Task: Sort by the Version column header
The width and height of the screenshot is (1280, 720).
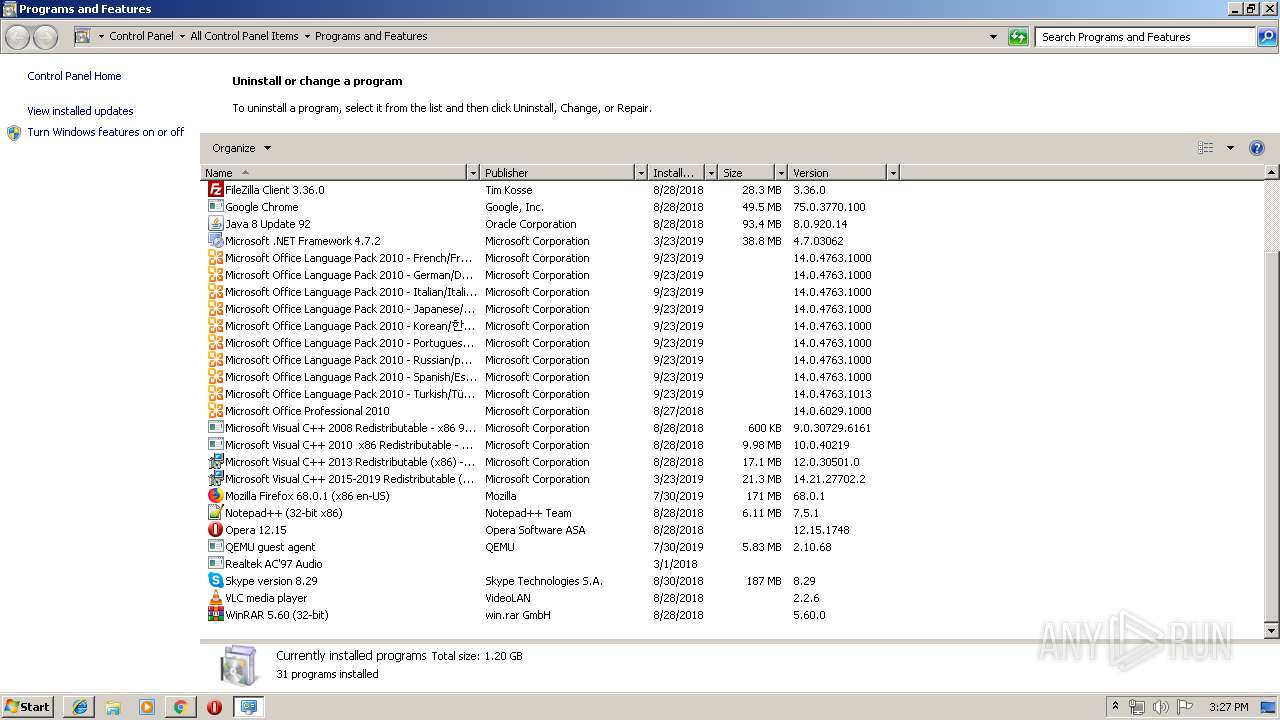Action: tap(838, 173)
